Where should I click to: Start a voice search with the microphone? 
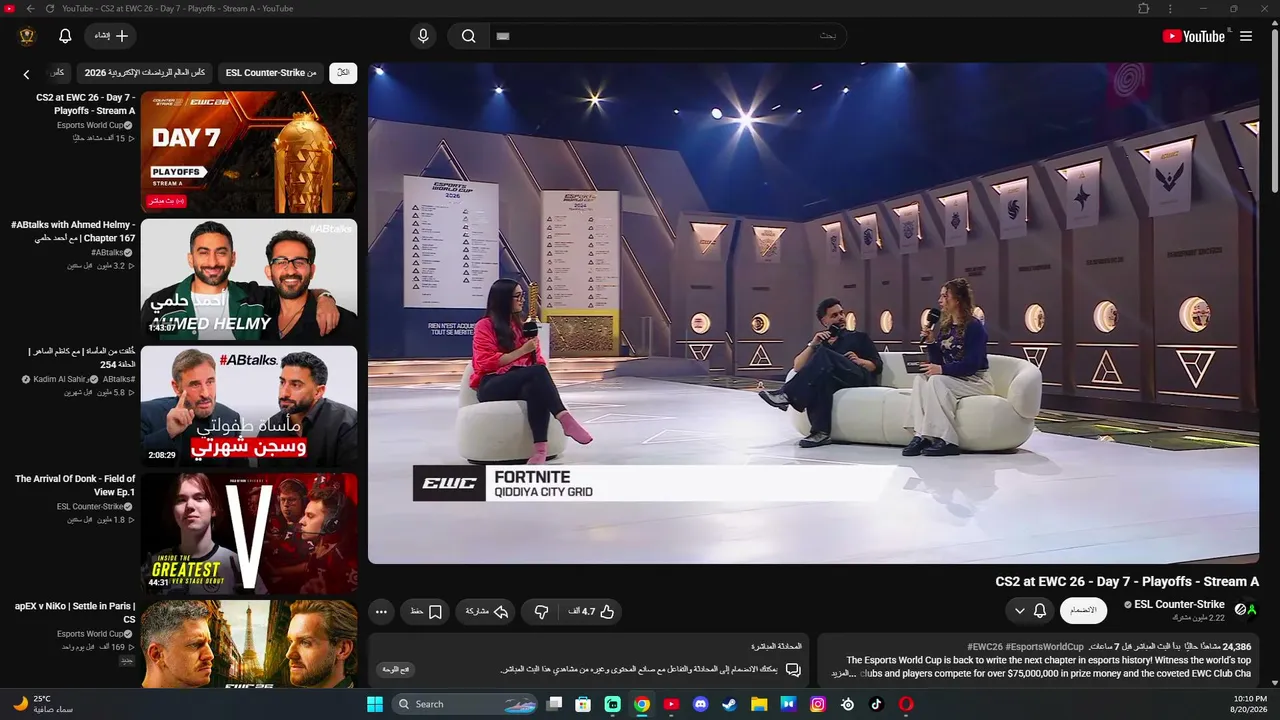click(x=423, y=36)
